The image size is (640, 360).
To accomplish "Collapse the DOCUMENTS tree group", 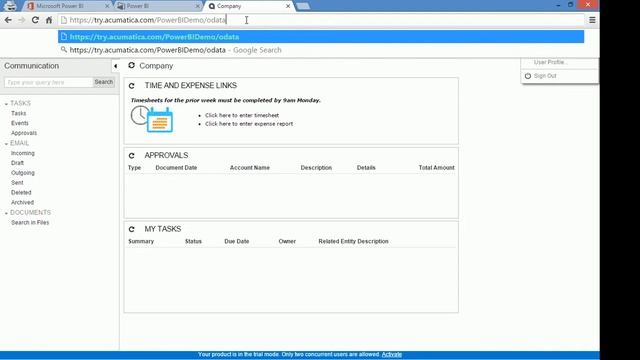I will [x=6, y=213].
